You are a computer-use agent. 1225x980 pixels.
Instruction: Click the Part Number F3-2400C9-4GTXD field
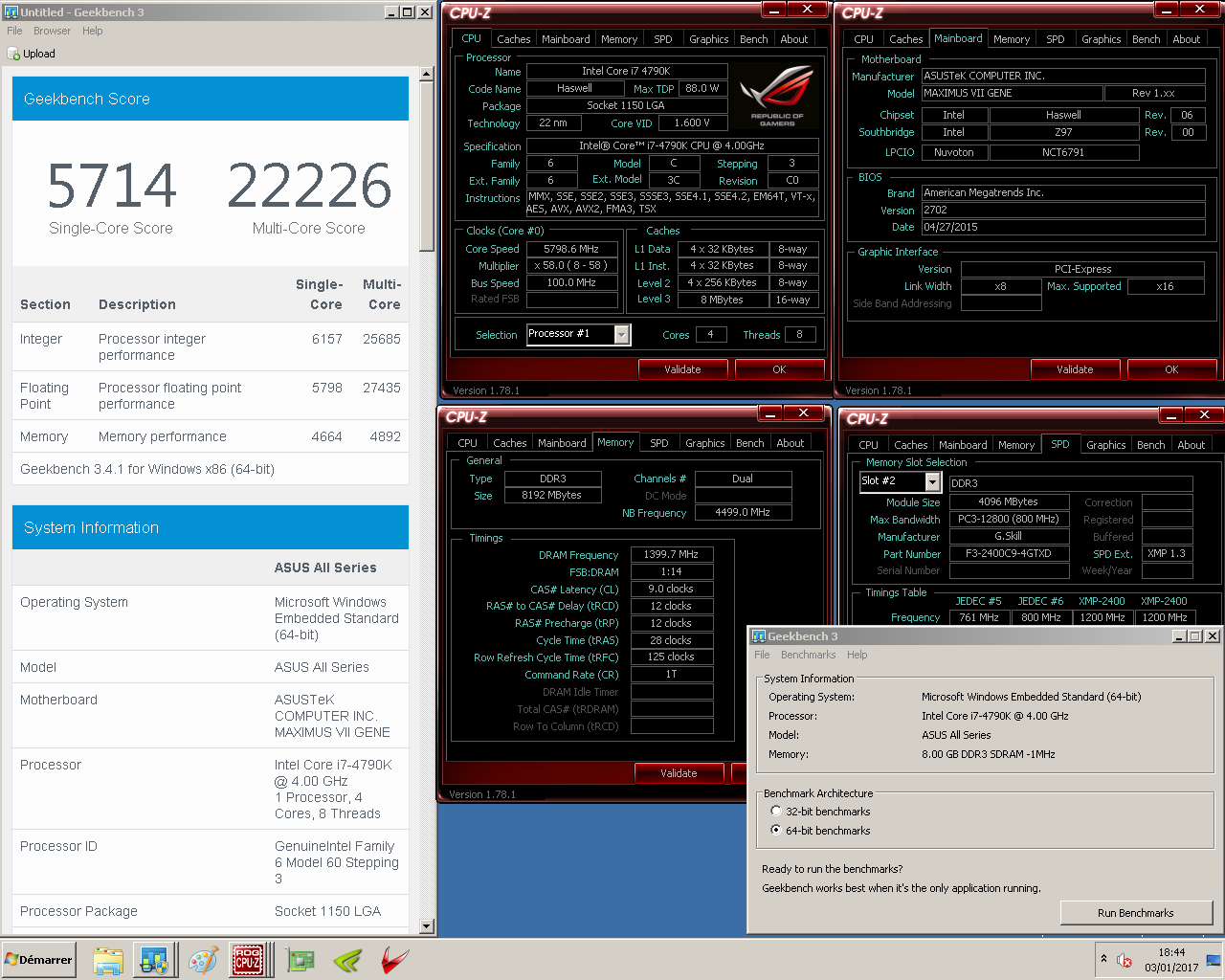[x=1008, y=554]
